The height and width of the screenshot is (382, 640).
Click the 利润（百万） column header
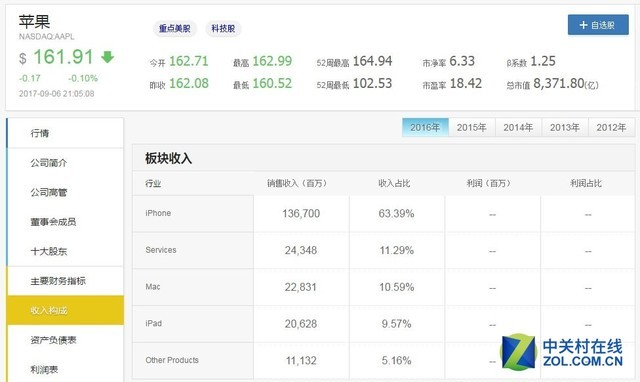pyautogui.click(x=489, y=184)
